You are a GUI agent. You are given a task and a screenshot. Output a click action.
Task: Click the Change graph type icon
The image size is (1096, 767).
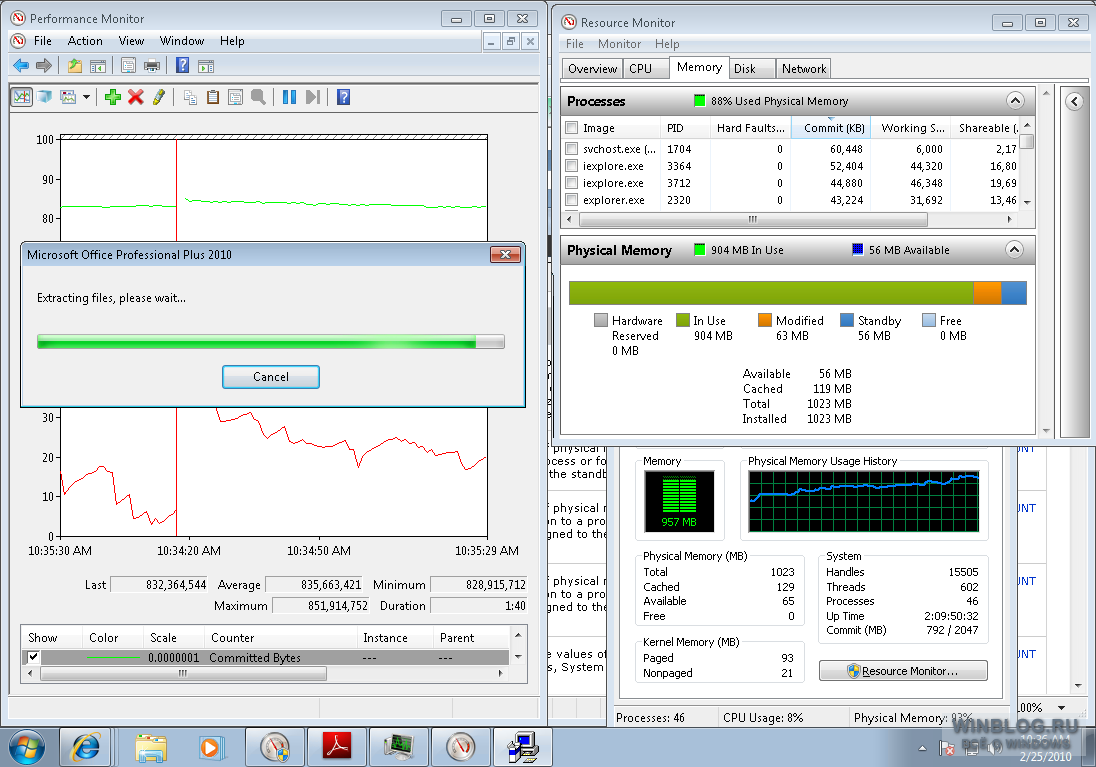point(68,96)
